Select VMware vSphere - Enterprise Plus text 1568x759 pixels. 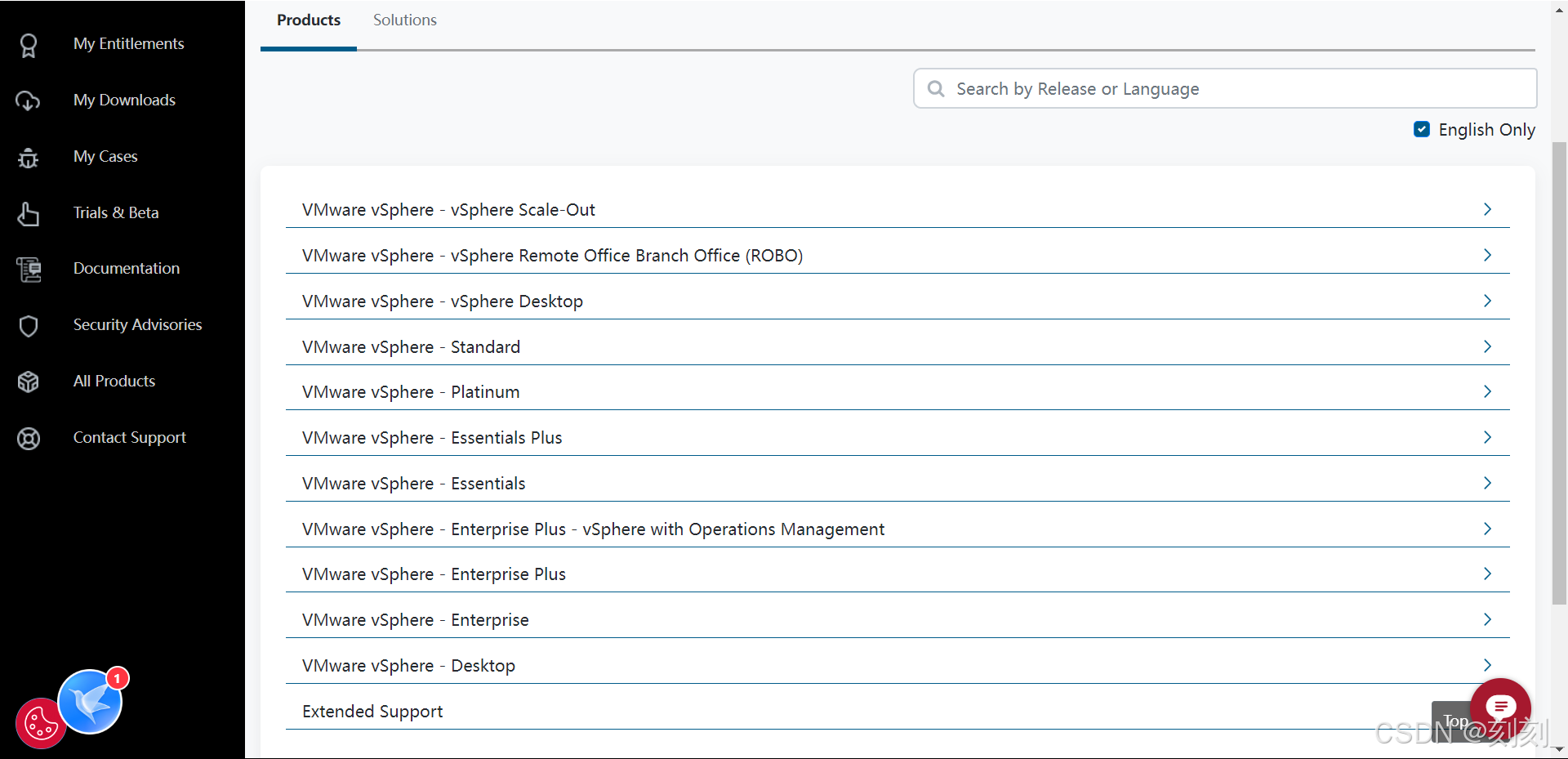pos(434,574)
